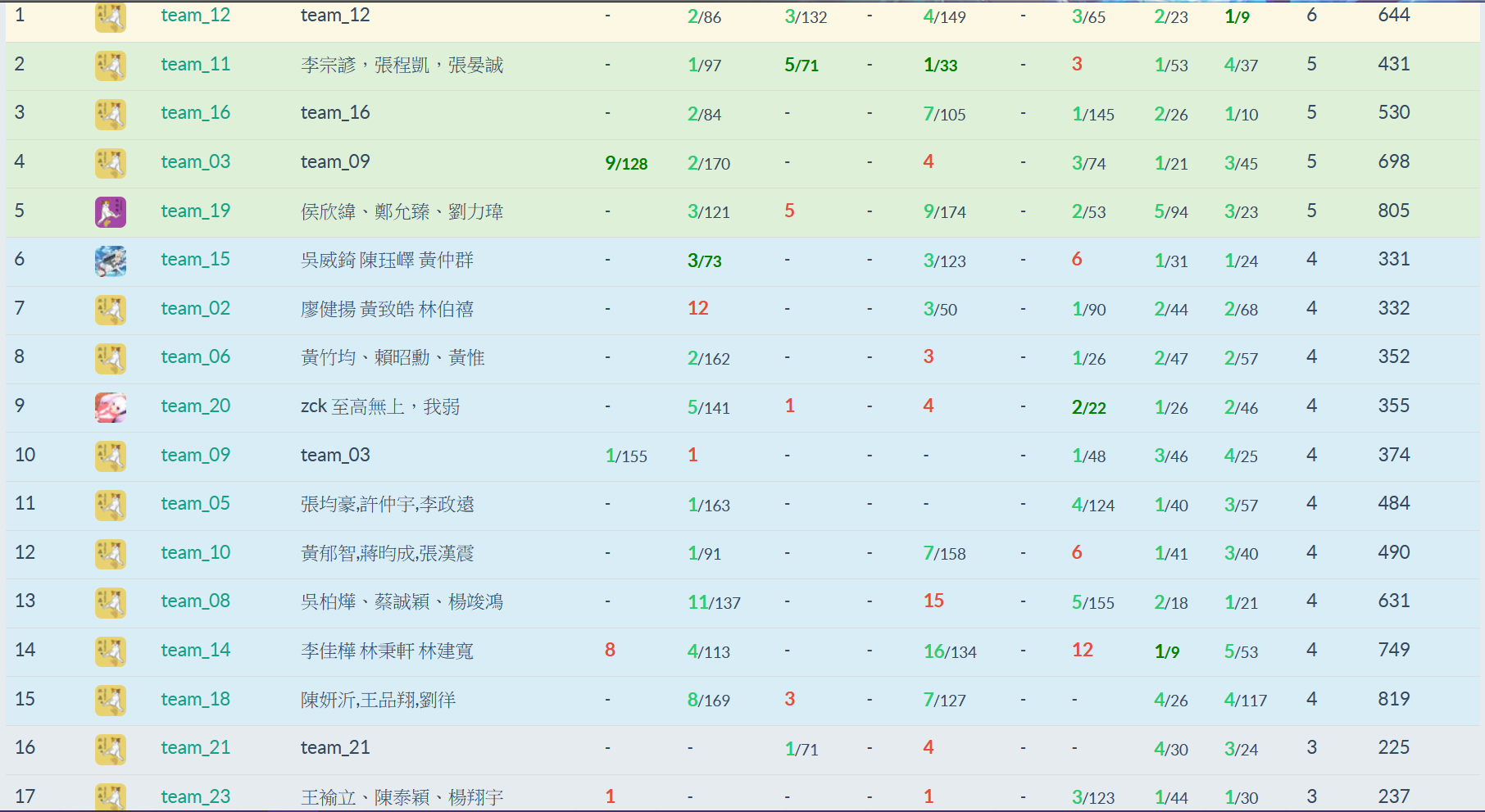The width and height of the screenshot is (1485, 812).
Task: Open the blue anime avatar of team_15
Action: coord(111,261)
